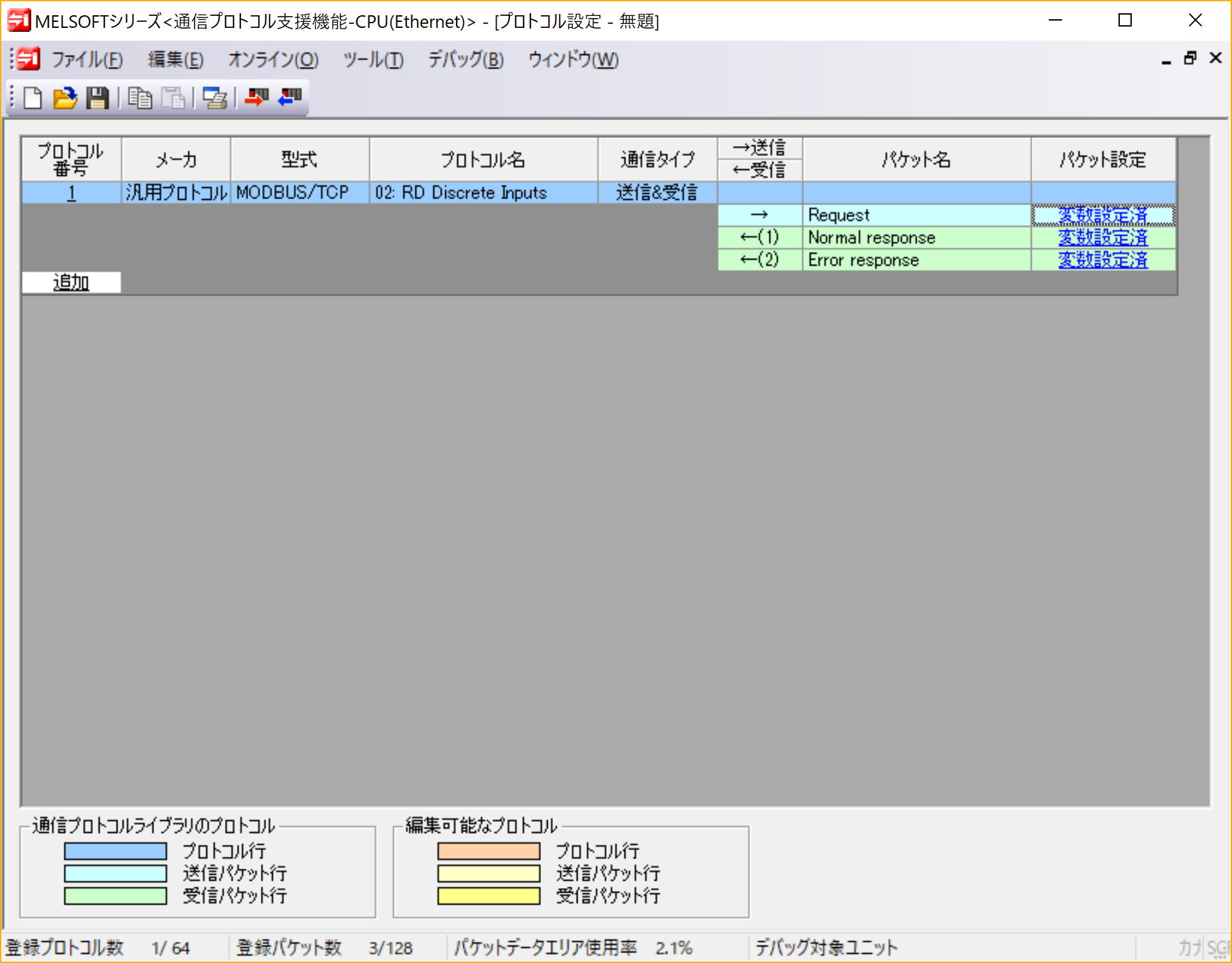Click the メーカ column header
The image size is (1232, 963).
(176, 159)
